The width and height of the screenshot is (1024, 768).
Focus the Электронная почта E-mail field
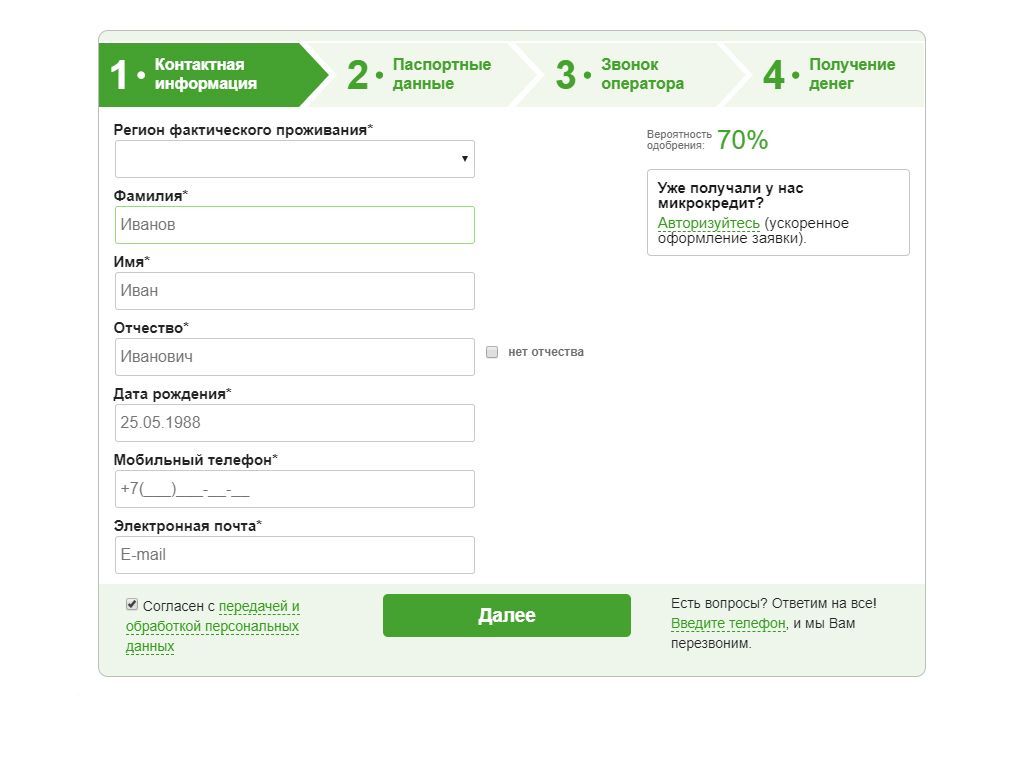click(295, 555)
